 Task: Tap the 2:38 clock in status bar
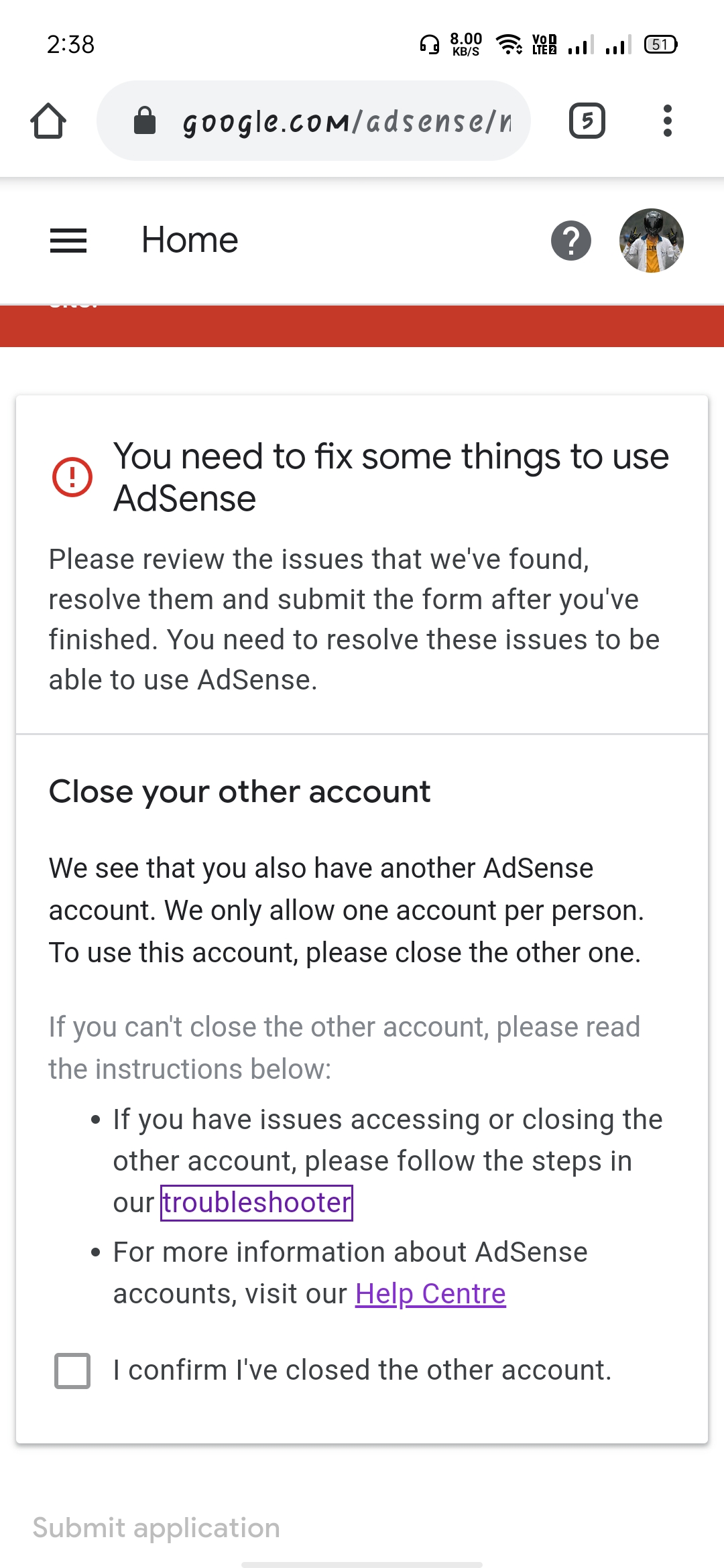[70, 45]
